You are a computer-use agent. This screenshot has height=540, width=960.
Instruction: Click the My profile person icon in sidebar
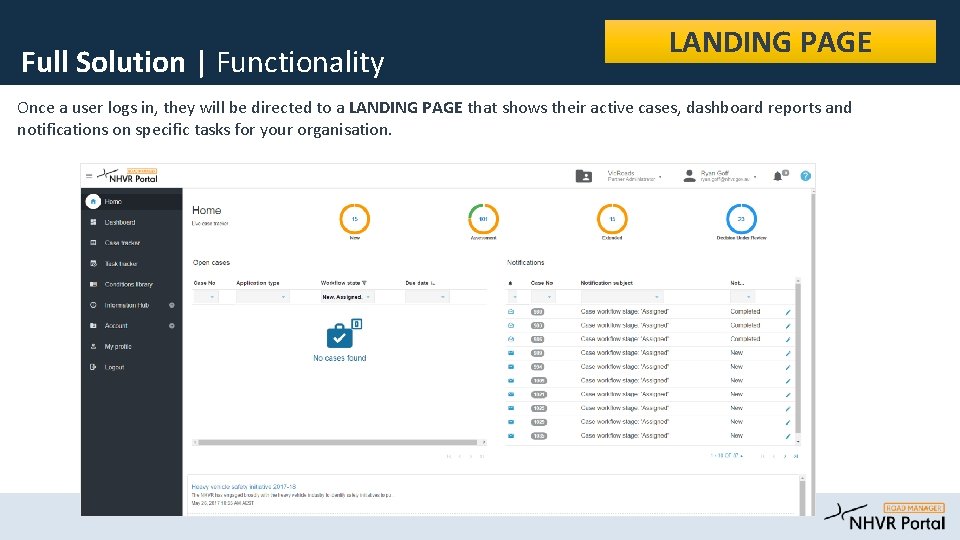[x=93, y=346]
